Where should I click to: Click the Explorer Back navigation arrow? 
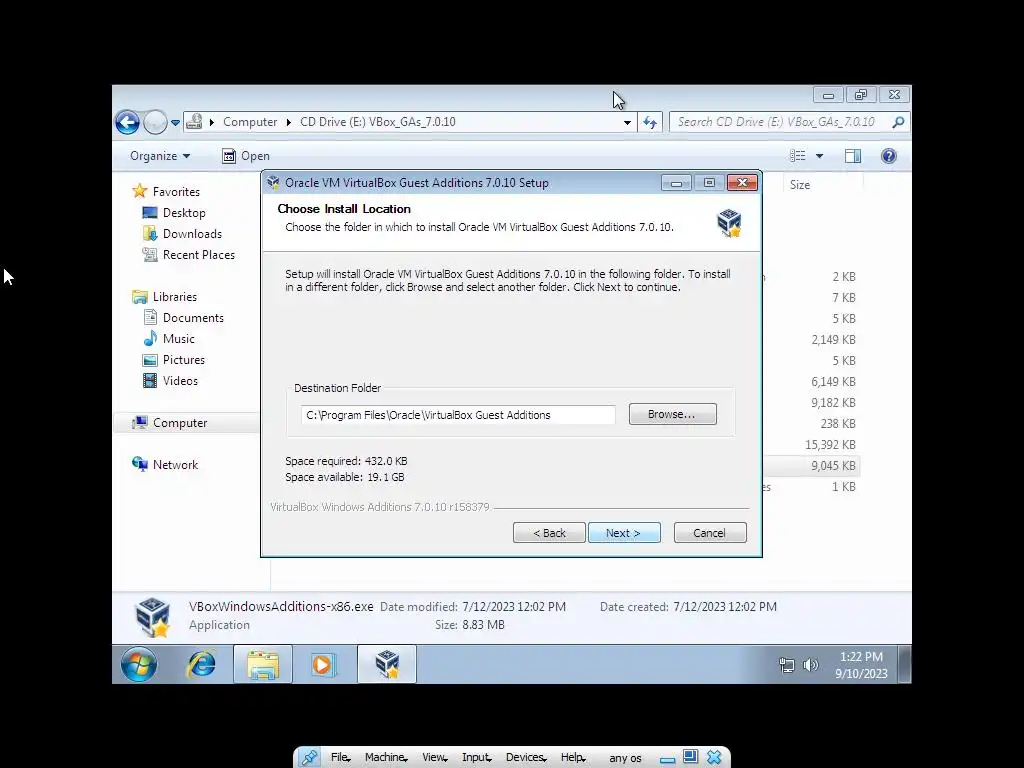pyautogui.click(x=127, y=122)
